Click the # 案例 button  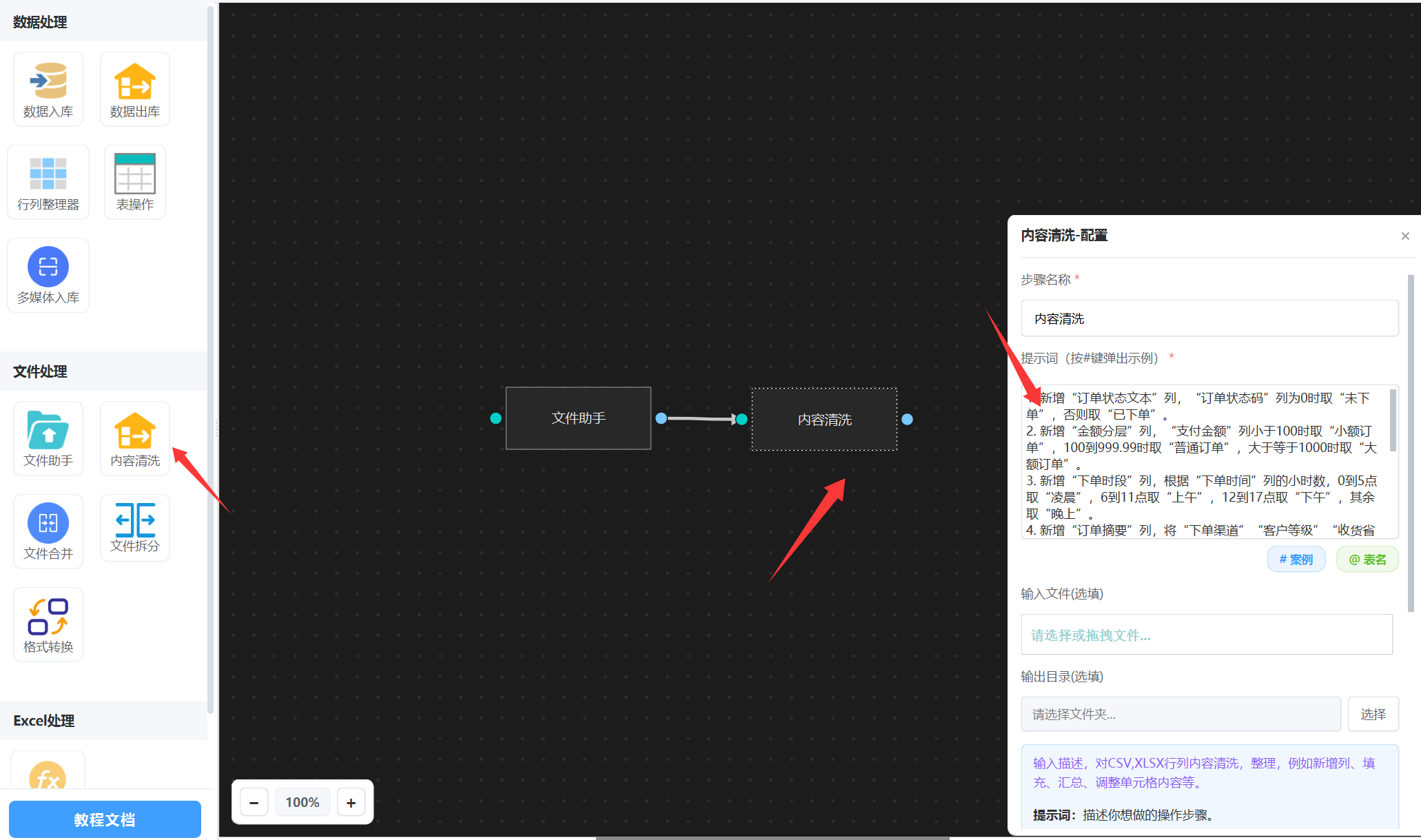click(1296, 560)
